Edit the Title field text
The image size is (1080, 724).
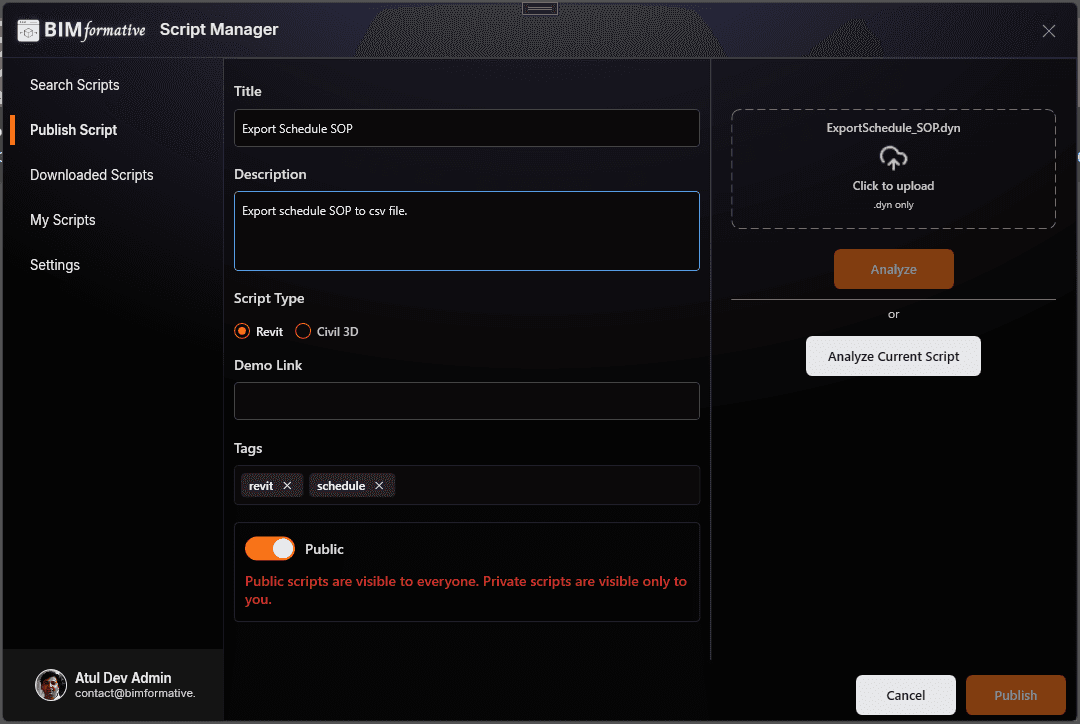point(466,128)
